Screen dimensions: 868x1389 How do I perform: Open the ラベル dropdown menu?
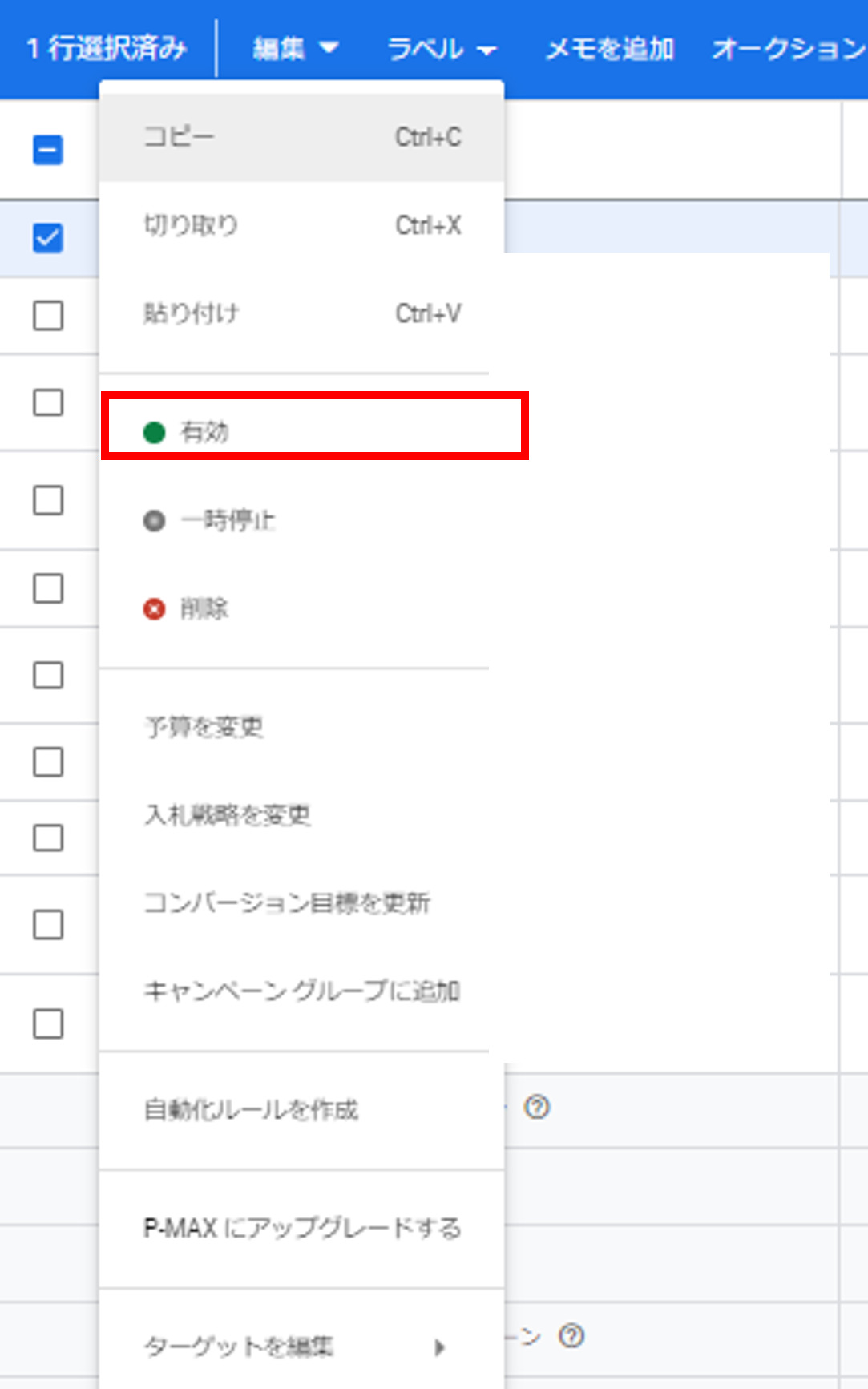pos(442,49)
